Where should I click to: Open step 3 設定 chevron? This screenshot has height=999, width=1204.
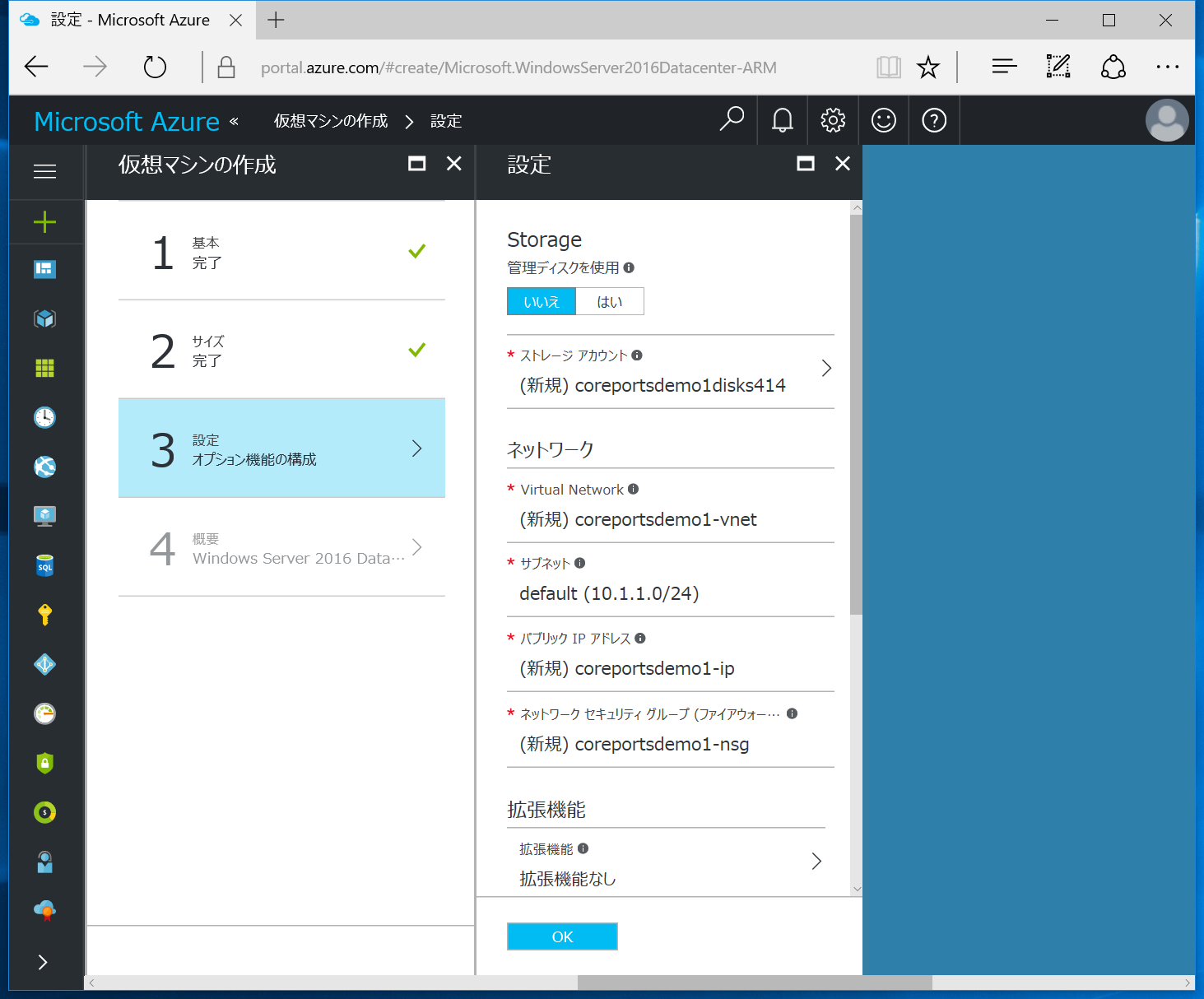[x=417, y=448]
